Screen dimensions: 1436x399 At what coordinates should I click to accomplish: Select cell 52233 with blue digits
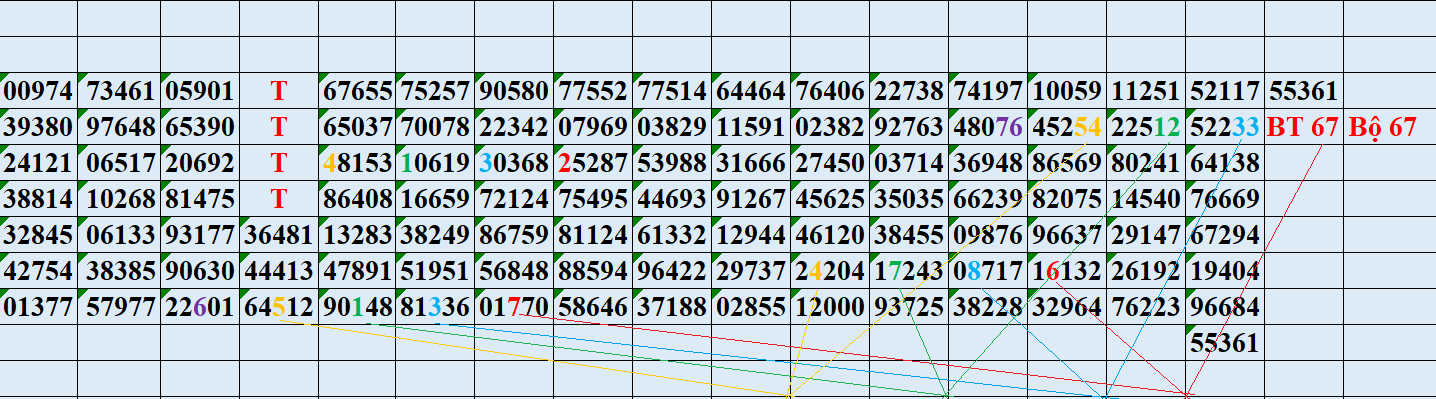coord(1225,127)
